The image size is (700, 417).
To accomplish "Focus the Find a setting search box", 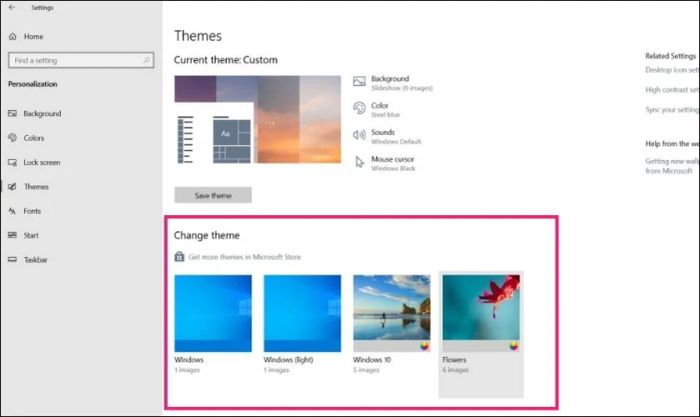I will 81,60.
